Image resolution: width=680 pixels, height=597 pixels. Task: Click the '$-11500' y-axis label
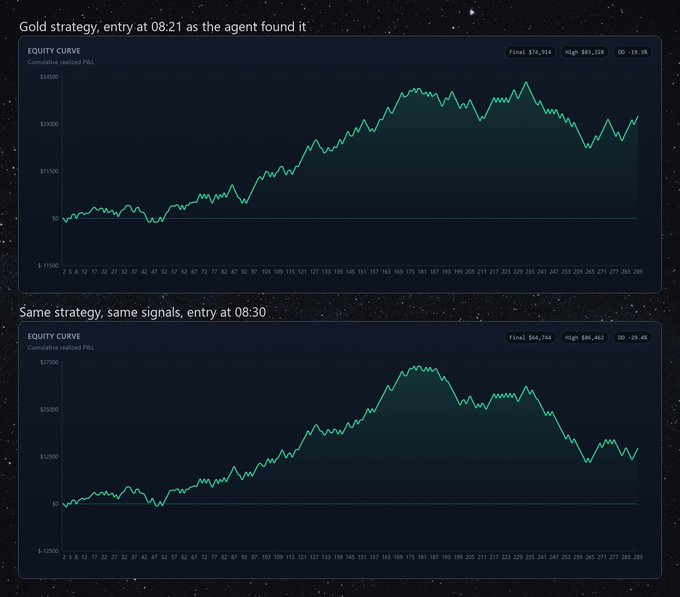click(x=48, y=265)
